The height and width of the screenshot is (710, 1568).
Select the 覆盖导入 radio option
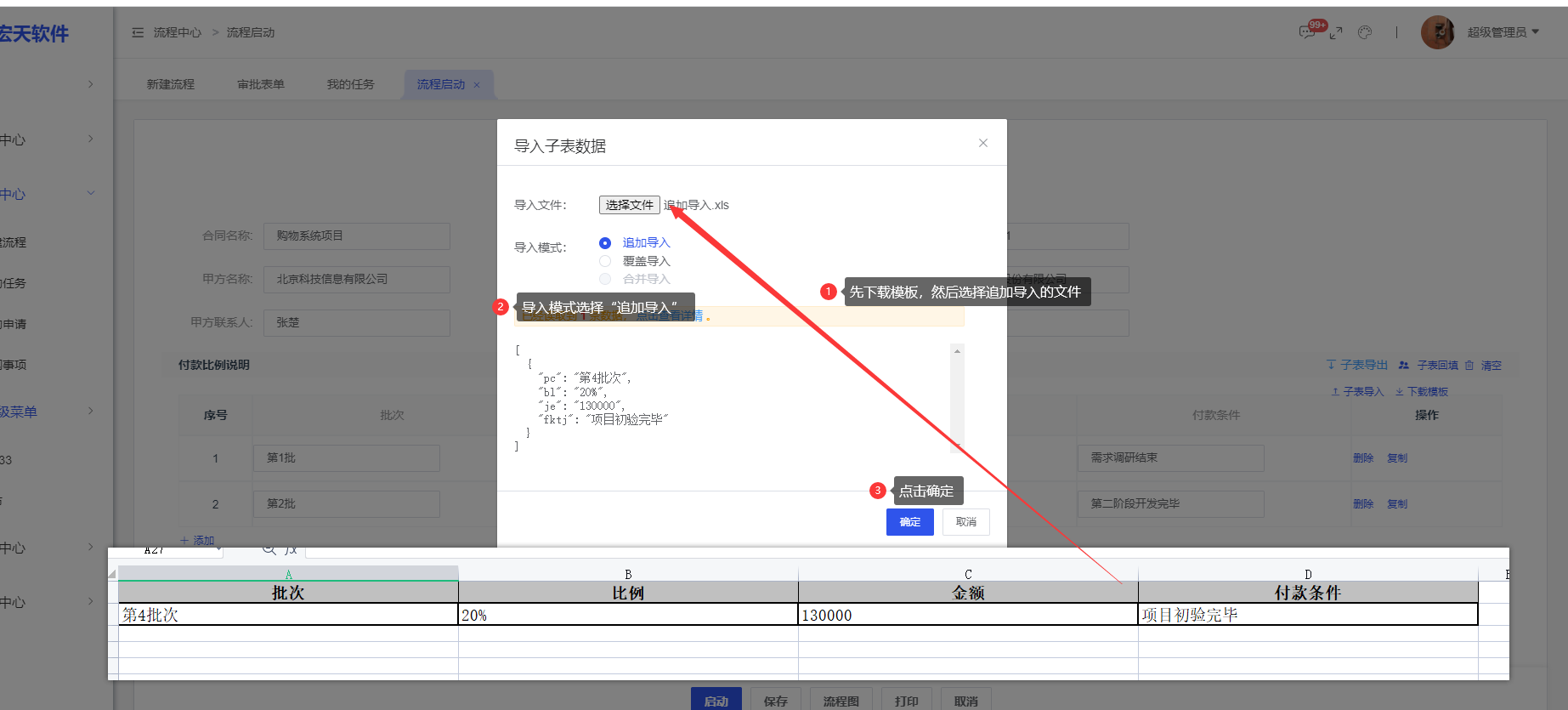tap(605, 261)
